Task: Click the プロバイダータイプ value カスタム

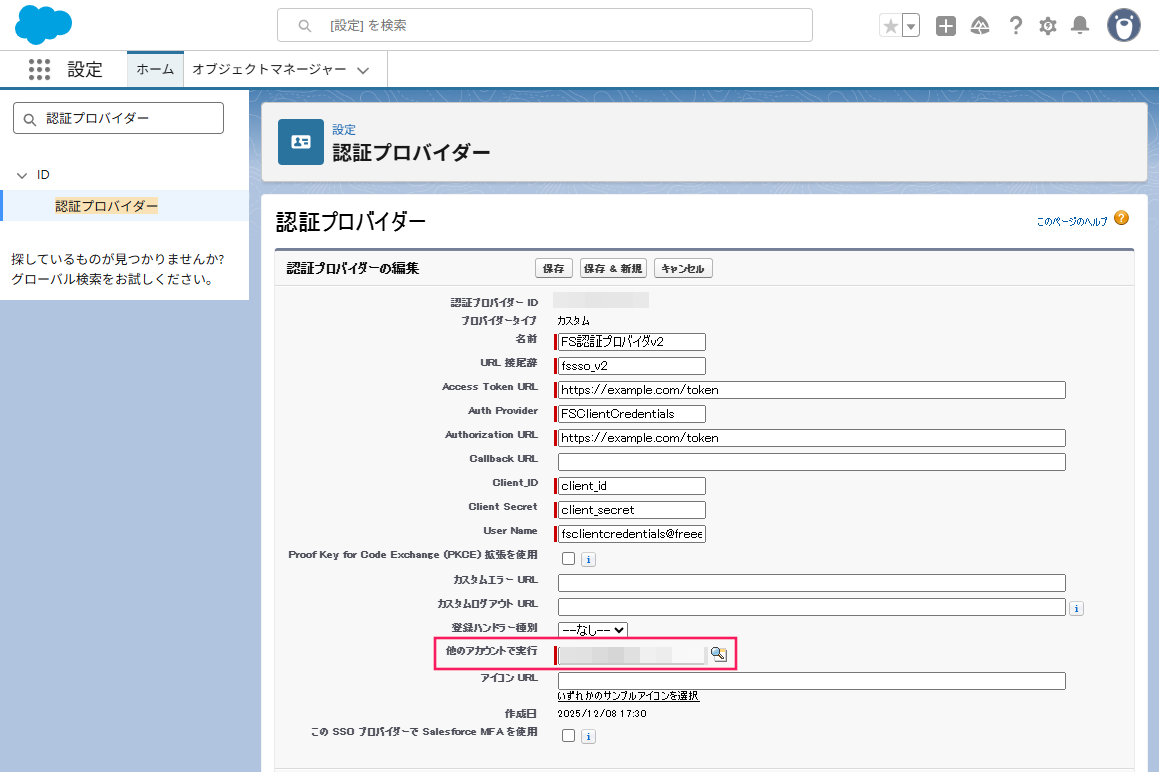Action: coord(574,321)
